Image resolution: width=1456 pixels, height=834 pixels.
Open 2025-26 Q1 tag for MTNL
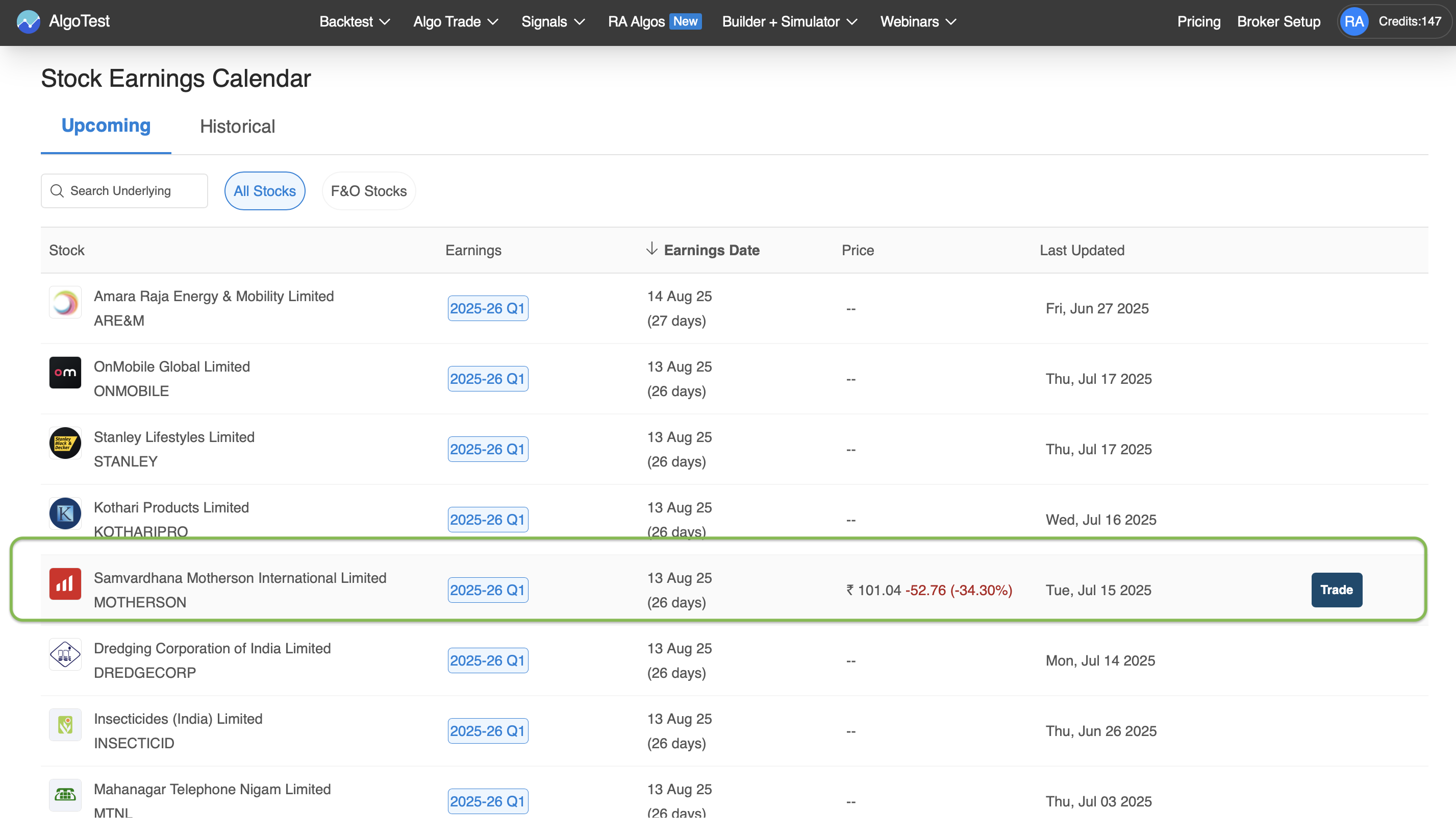pyautogui.click(x=488, y=802)
